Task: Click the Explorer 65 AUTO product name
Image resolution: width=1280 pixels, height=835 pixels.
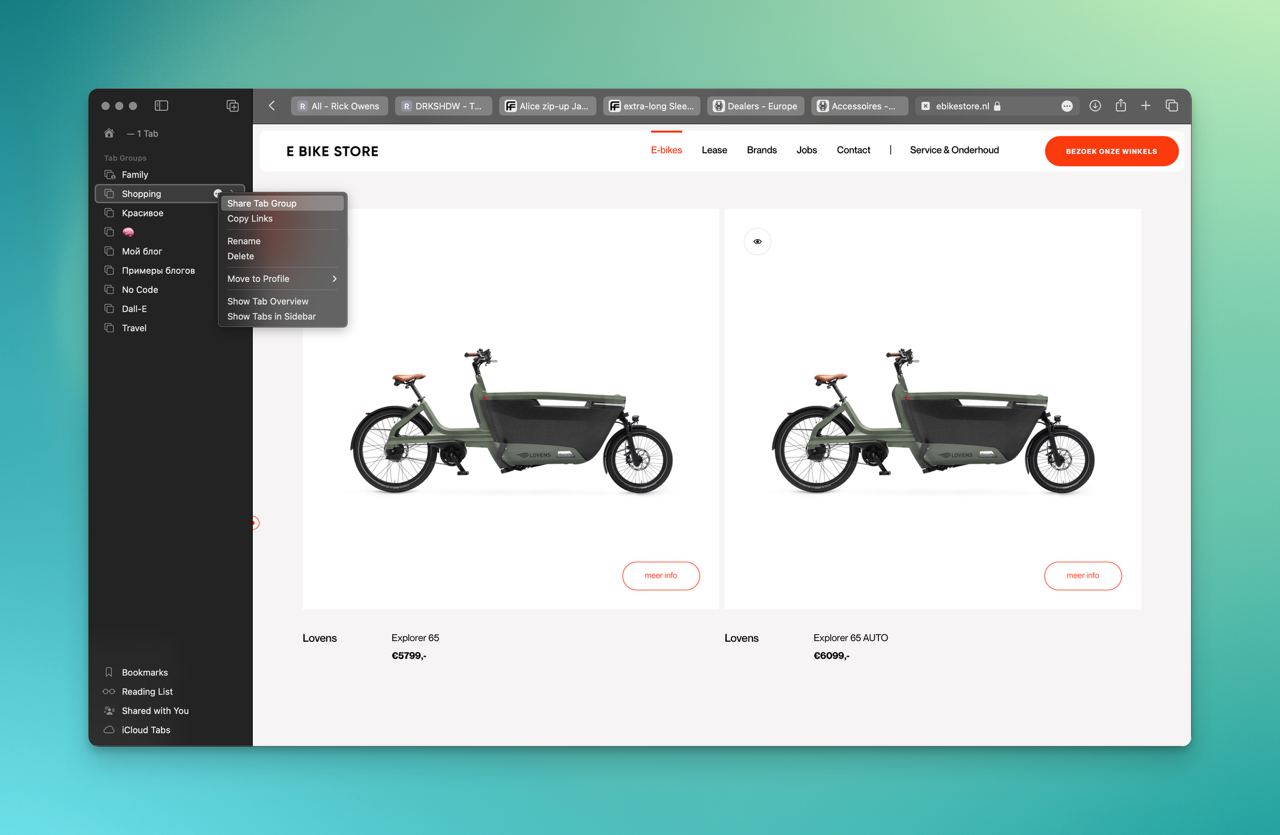Action: (x=850, y=638)
